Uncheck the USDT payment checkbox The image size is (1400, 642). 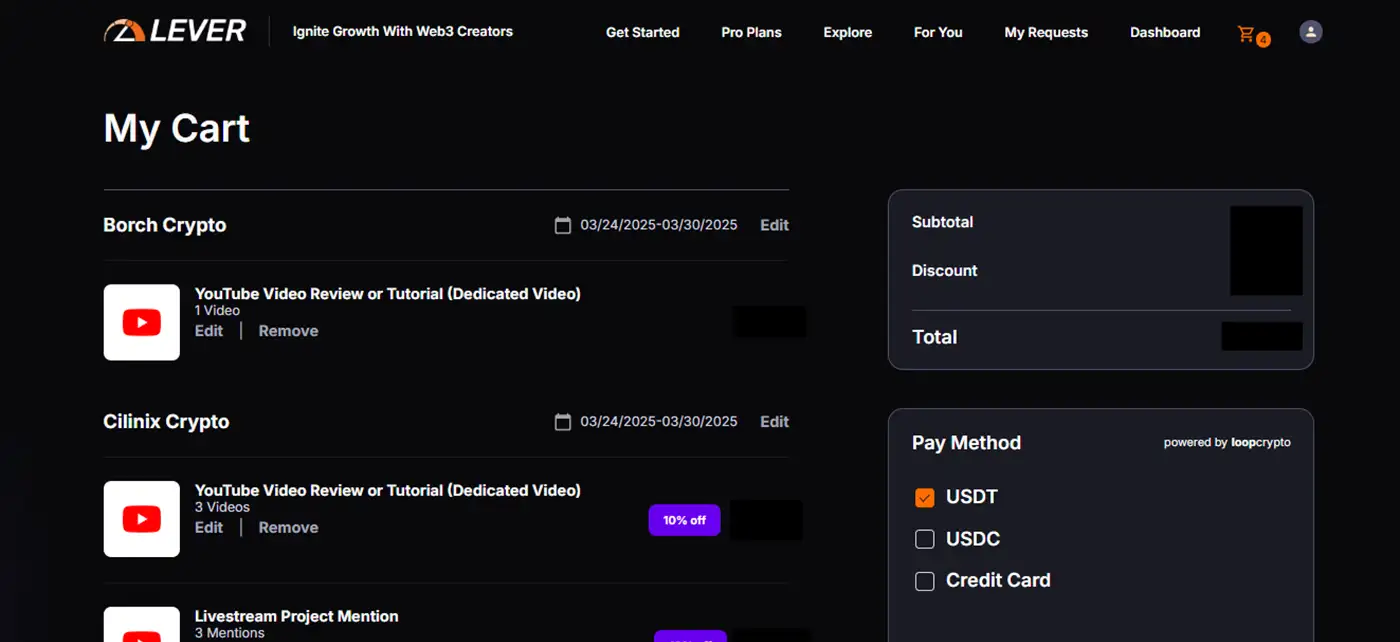925,497
